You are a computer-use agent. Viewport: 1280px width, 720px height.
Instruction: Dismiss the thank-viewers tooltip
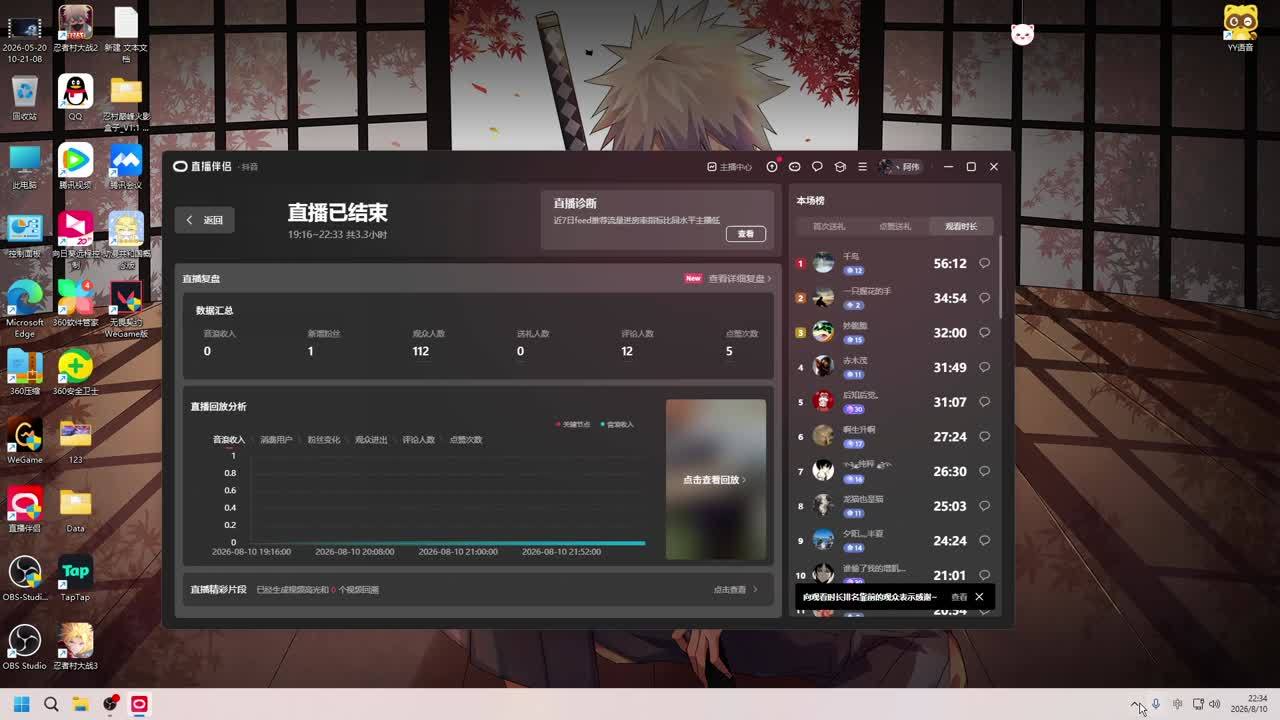point(979,597)
